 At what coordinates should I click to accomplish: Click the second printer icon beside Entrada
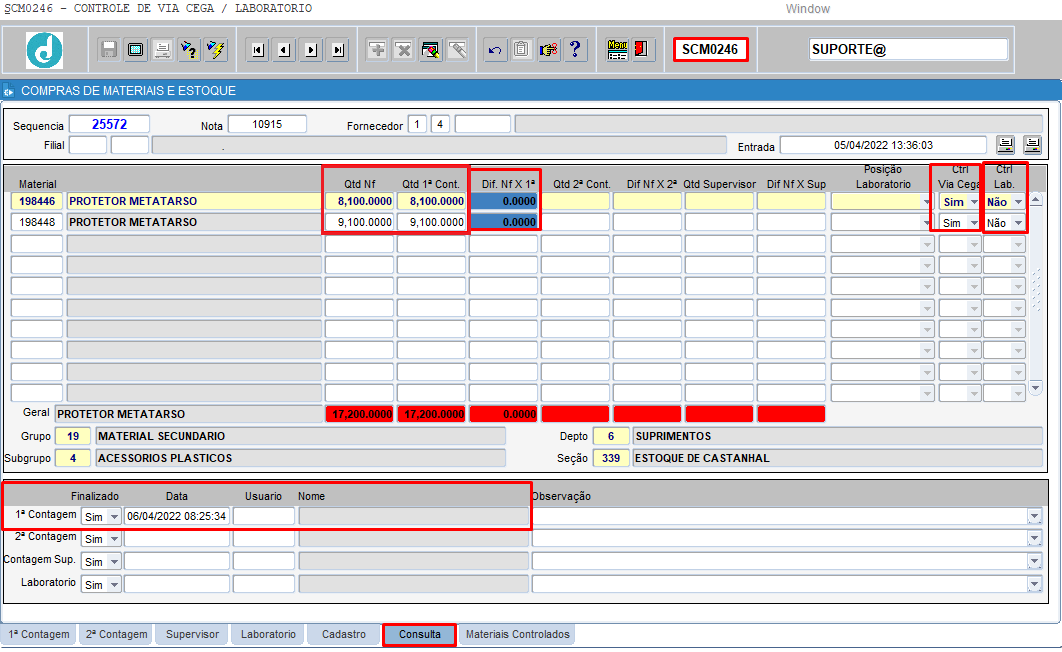tap(1032, 145)
